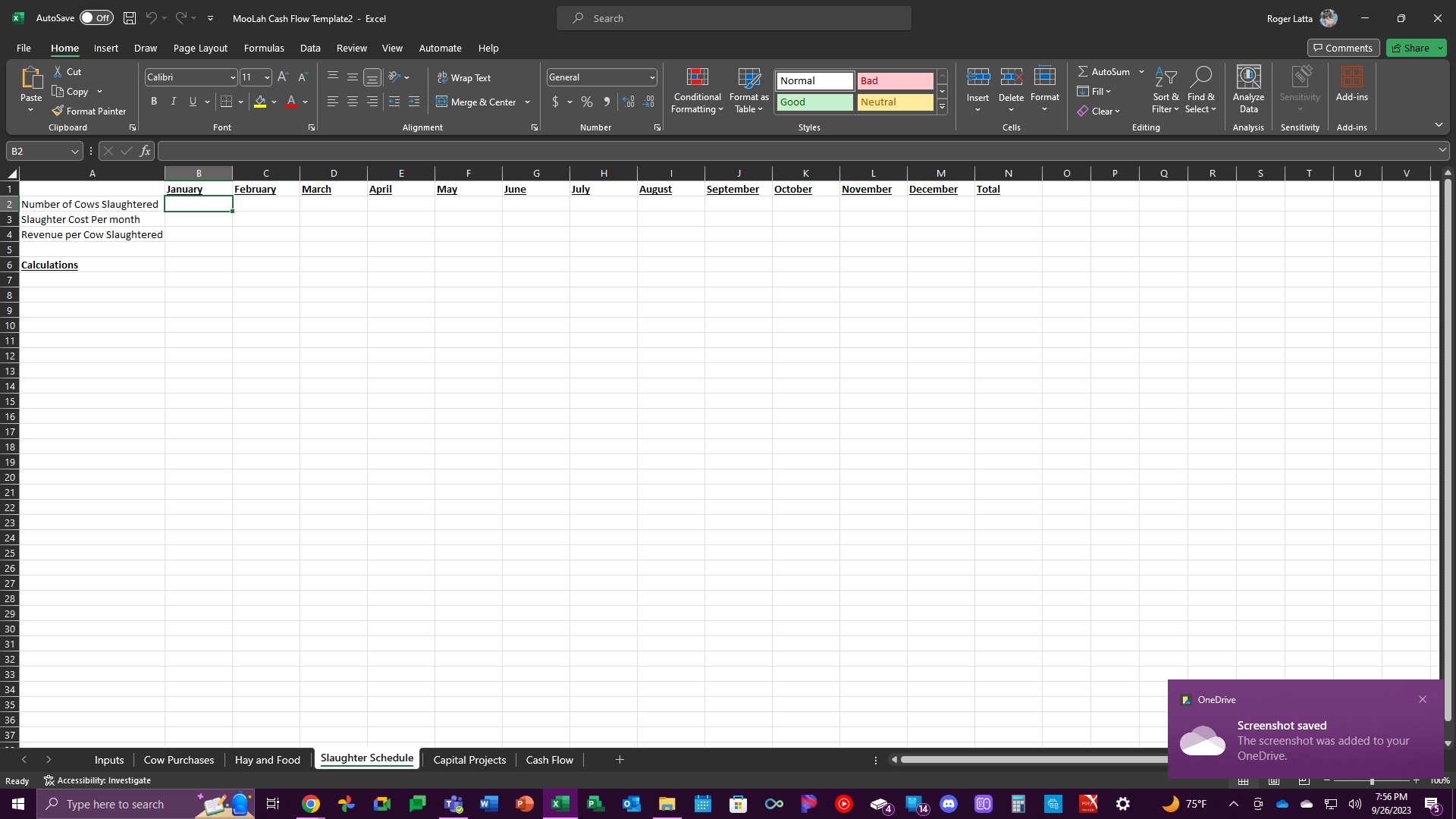This screenshot has width=1456, height=819.
Task: Enable the Wrap Text toggle
Action: (x=465, y=77)
